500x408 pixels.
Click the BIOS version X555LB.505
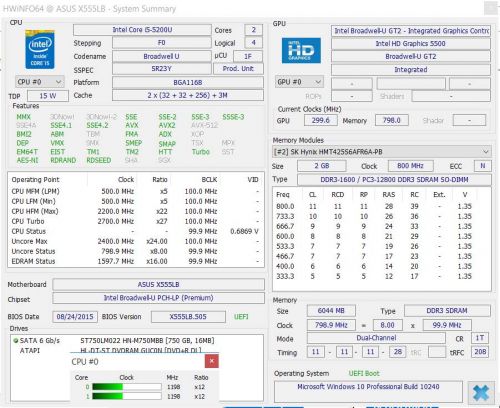pyautogui.click(x=188, y=317)
